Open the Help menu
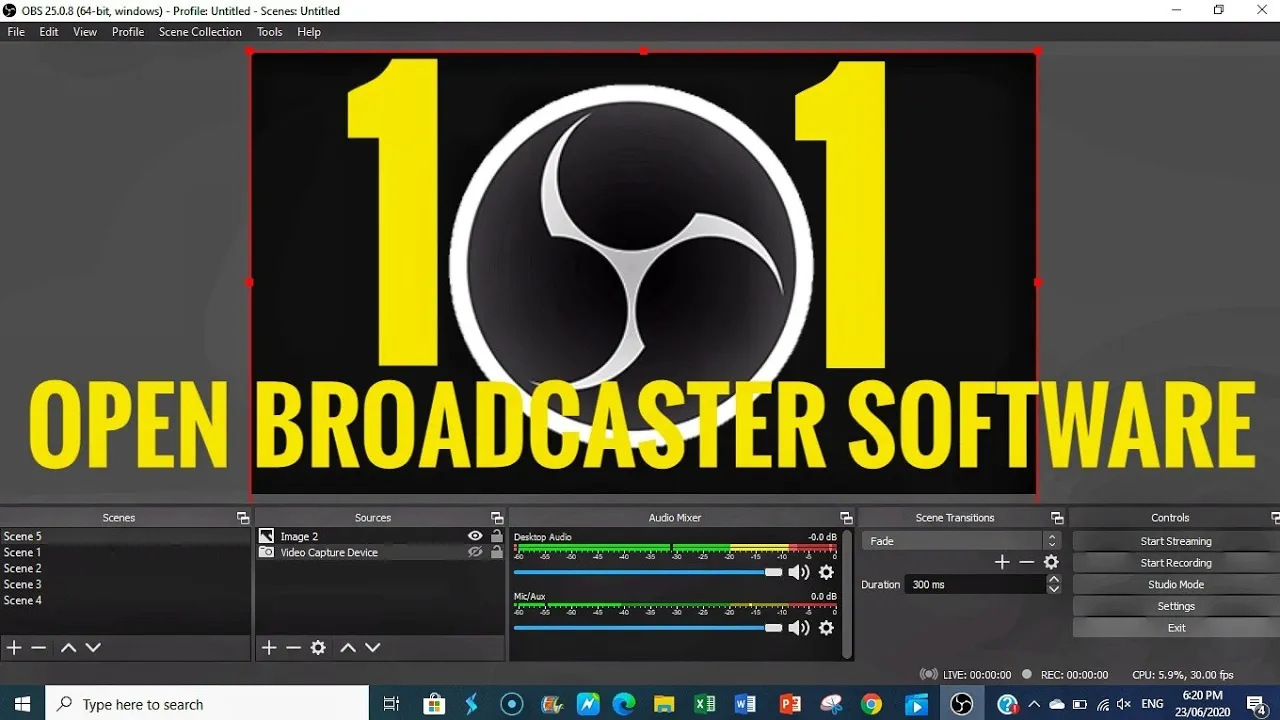Image resolution: width=1280 pixels, height=720 pixels. [x=309, y=32]
